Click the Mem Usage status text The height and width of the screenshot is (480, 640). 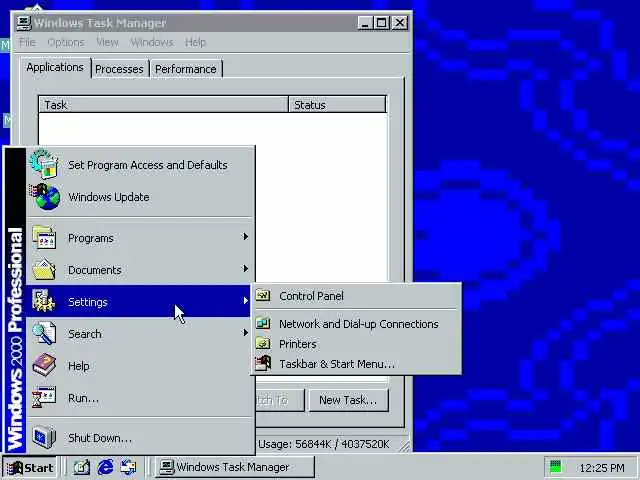[324, 444]
